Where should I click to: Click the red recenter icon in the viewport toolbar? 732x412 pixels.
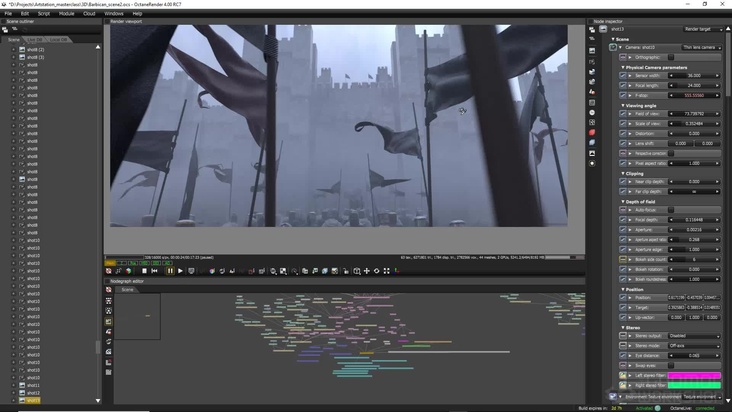coord(108,271)
